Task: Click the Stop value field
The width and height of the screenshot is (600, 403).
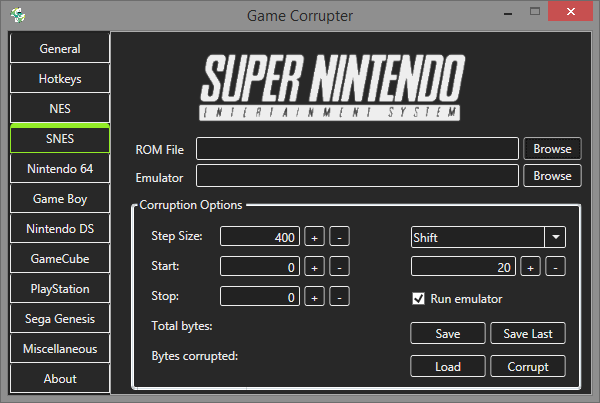Action: tap(260, 296)
